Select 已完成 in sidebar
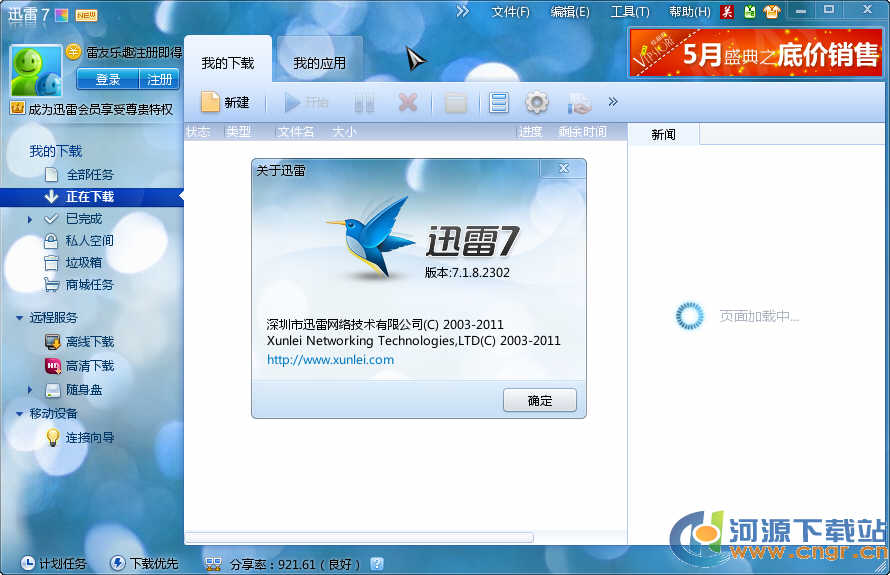The image size is (890, 575). click(83, 219)
